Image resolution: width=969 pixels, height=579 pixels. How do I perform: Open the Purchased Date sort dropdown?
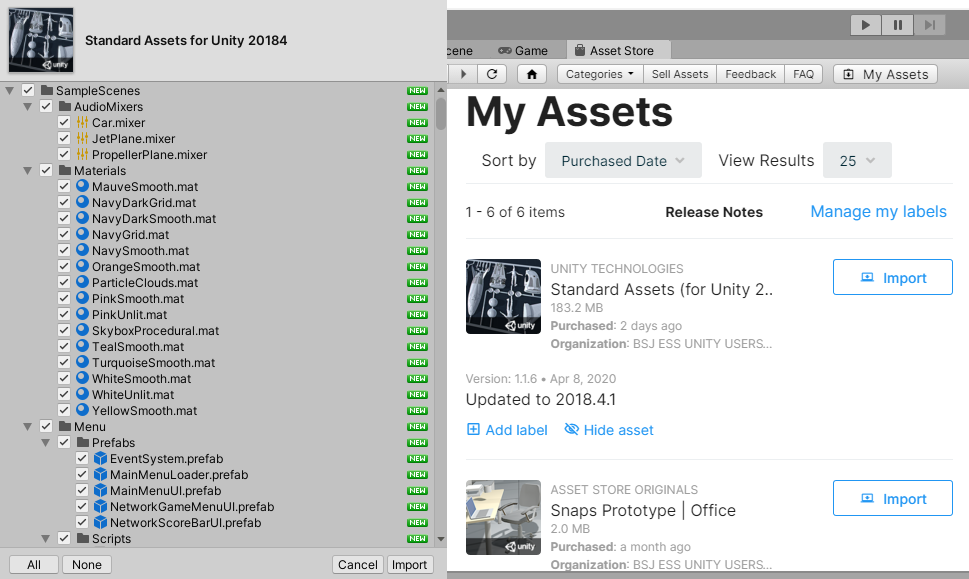(x=623, y=161)
